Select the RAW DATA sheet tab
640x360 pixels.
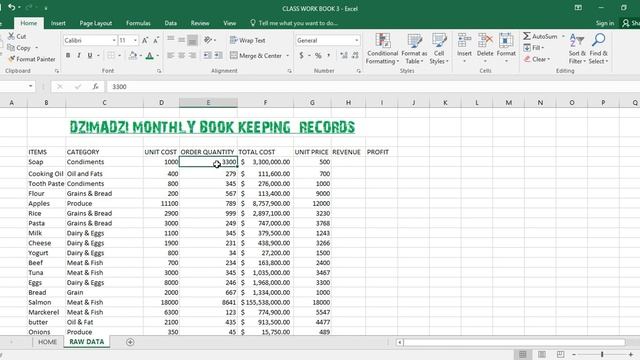(87, 342)
